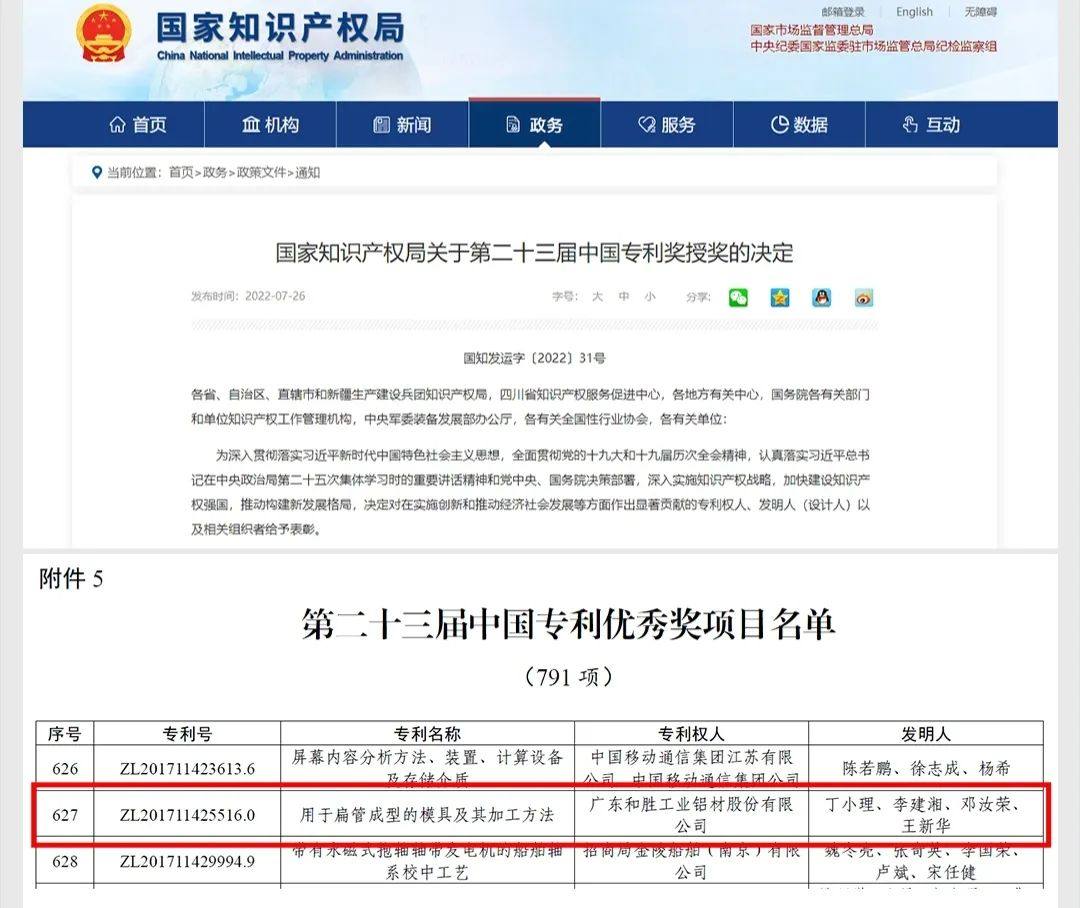Click serial number 628 cell
Viewport: 1080px width, 908px height.
65,861
